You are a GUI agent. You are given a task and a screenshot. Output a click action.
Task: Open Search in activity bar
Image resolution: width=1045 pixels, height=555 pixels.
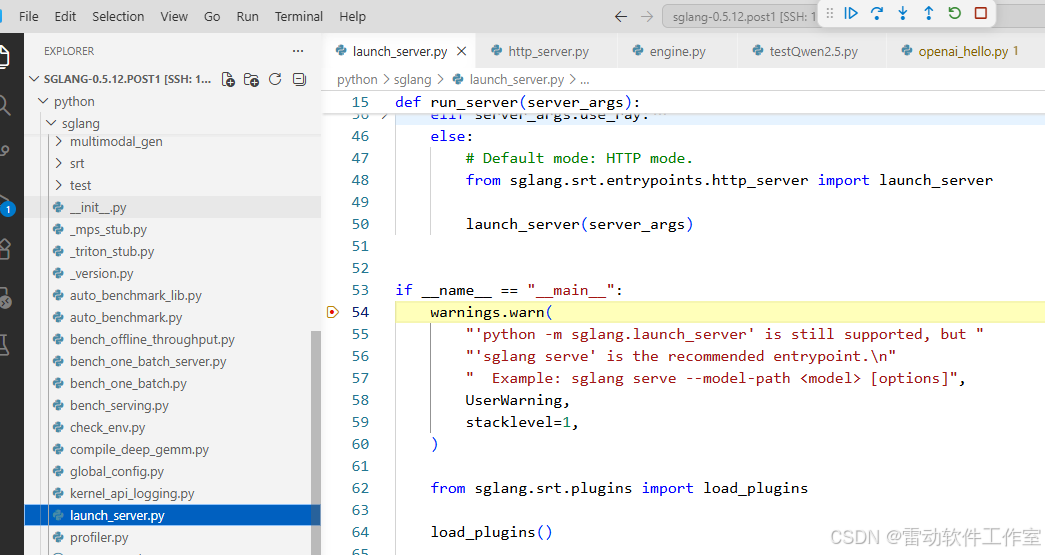coord(3,105)
